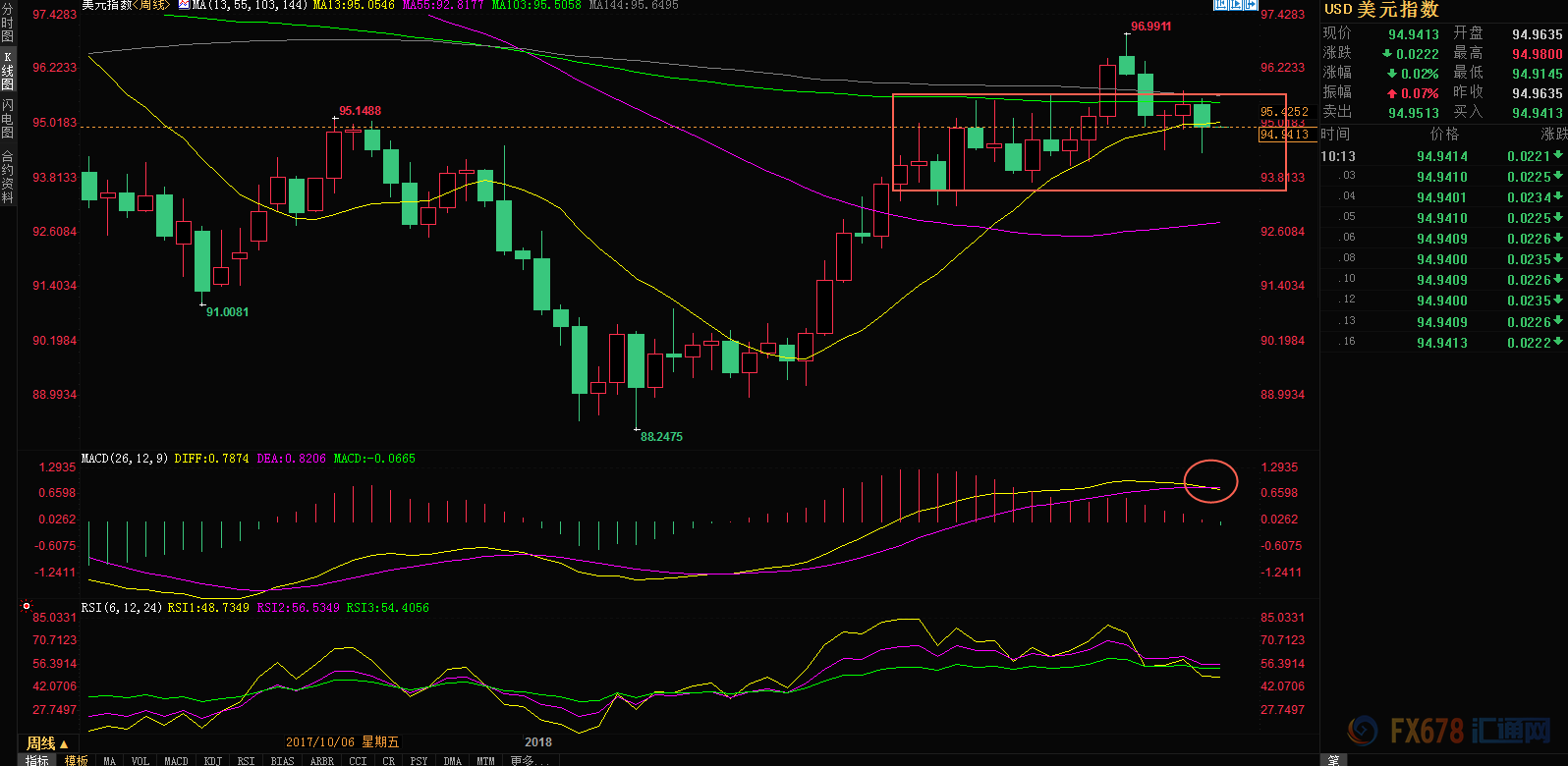This screenshot has width=1568, height=766.
Task: Open the MA indicator settings icon
Action: [x=184, y=5]
